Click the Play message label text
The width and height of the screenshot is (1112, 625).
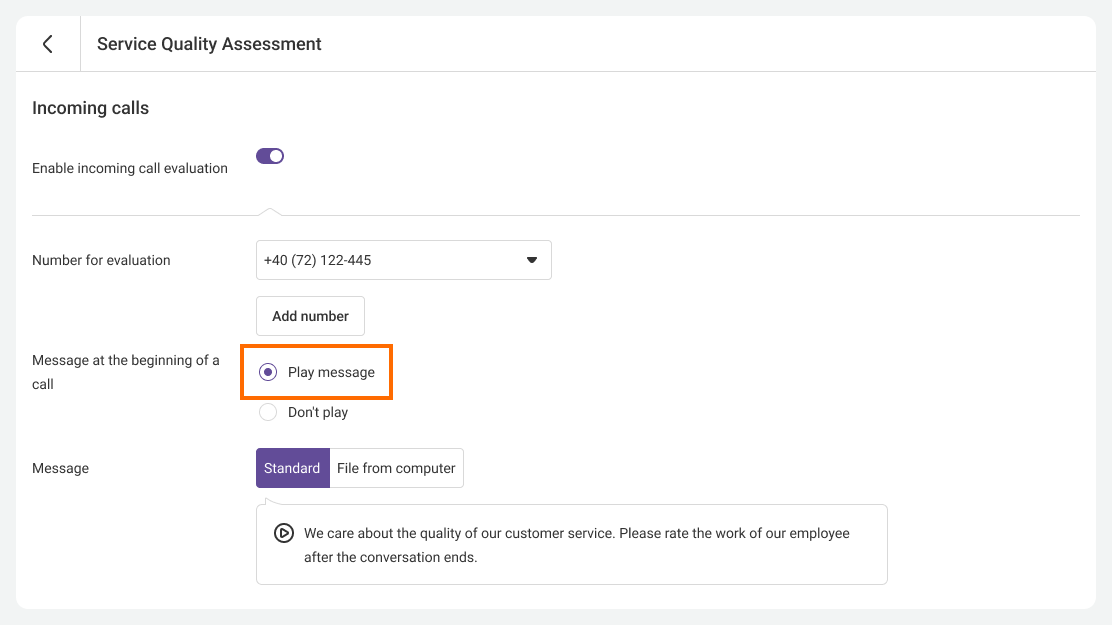331,372
